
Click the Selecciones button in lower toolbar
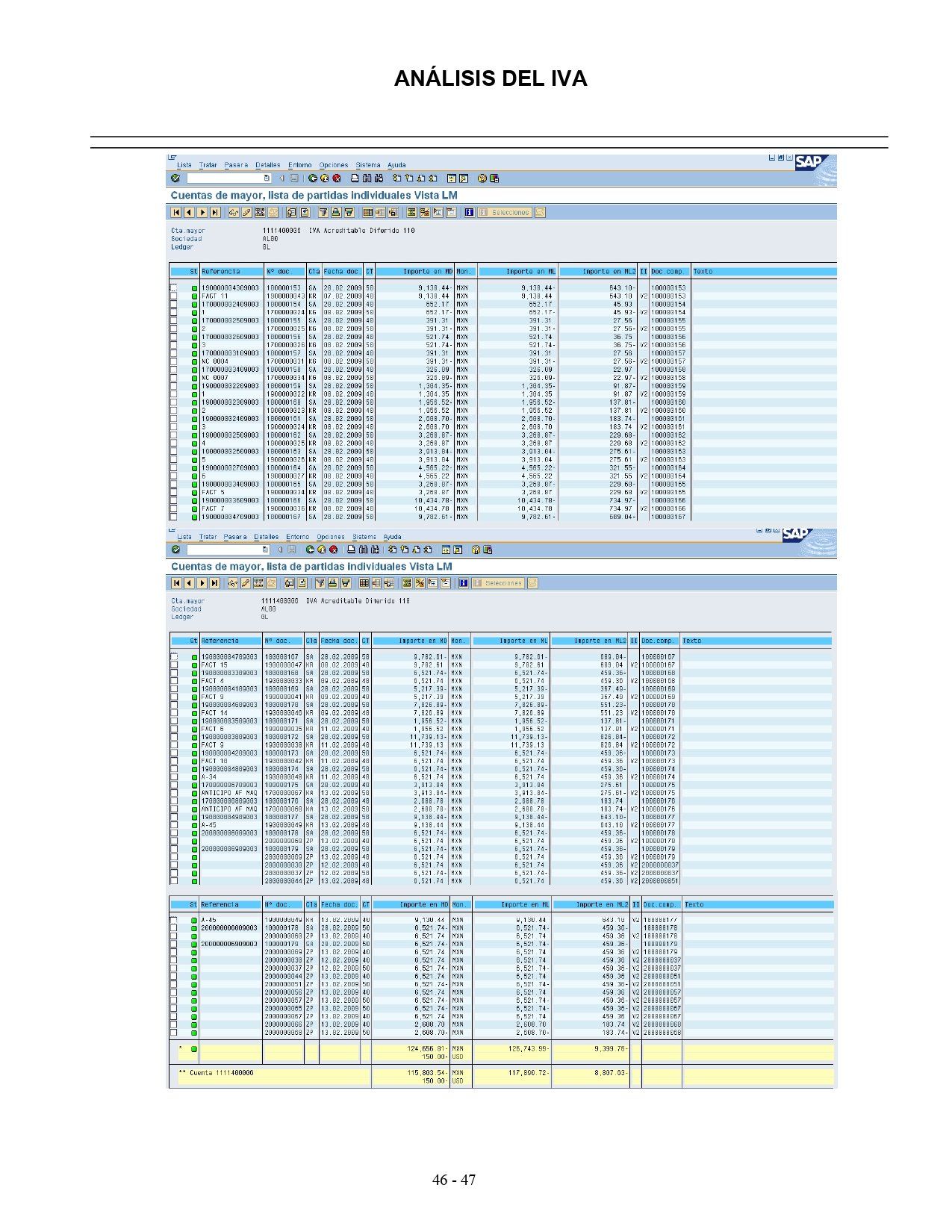pyautogui.click(x=498, y=583)
